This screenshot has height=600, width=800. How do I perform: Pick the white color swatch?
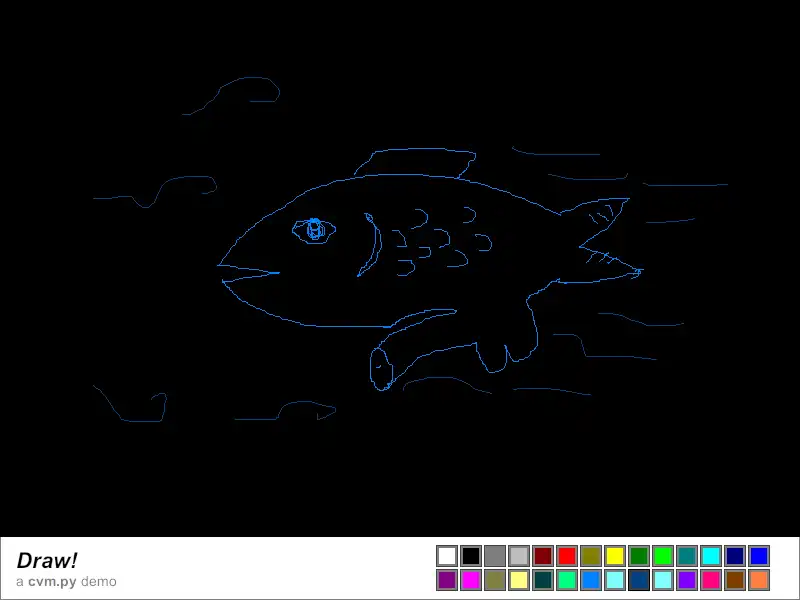(447, 556)
